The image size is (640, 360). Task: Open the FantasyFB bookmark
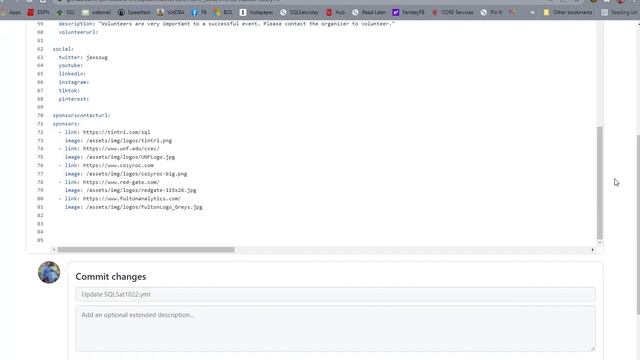click(408, 12)
